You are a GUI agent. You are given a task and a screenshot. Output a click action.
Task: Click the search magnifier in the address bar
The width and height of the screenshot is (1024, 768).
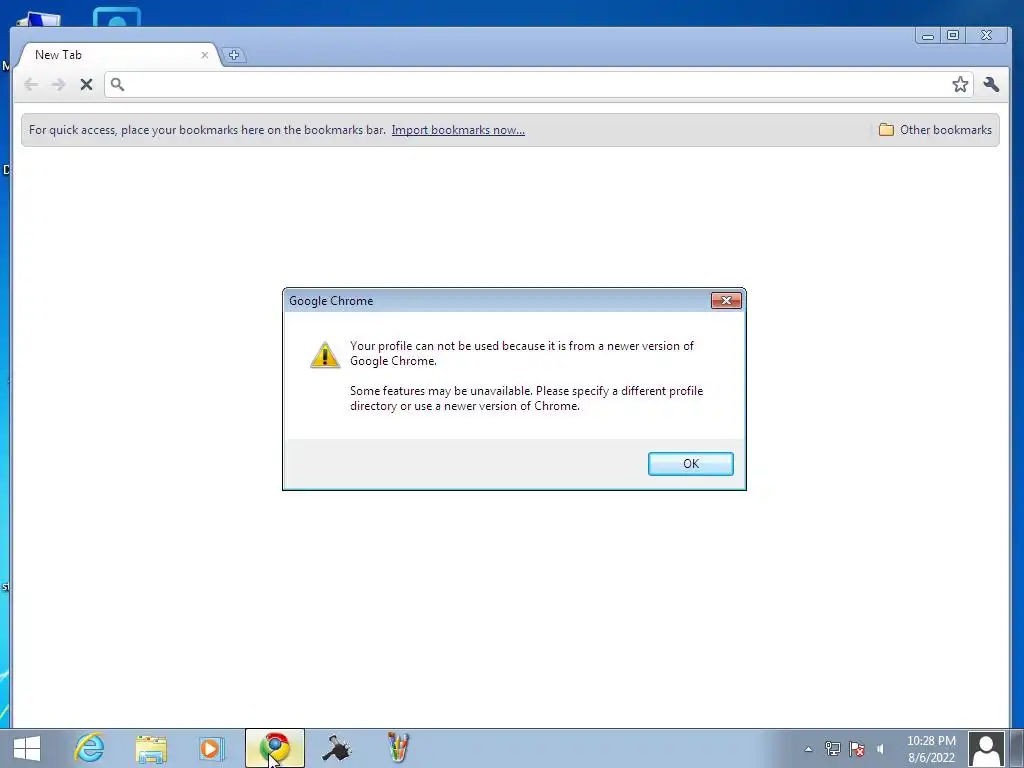(118, 84)
